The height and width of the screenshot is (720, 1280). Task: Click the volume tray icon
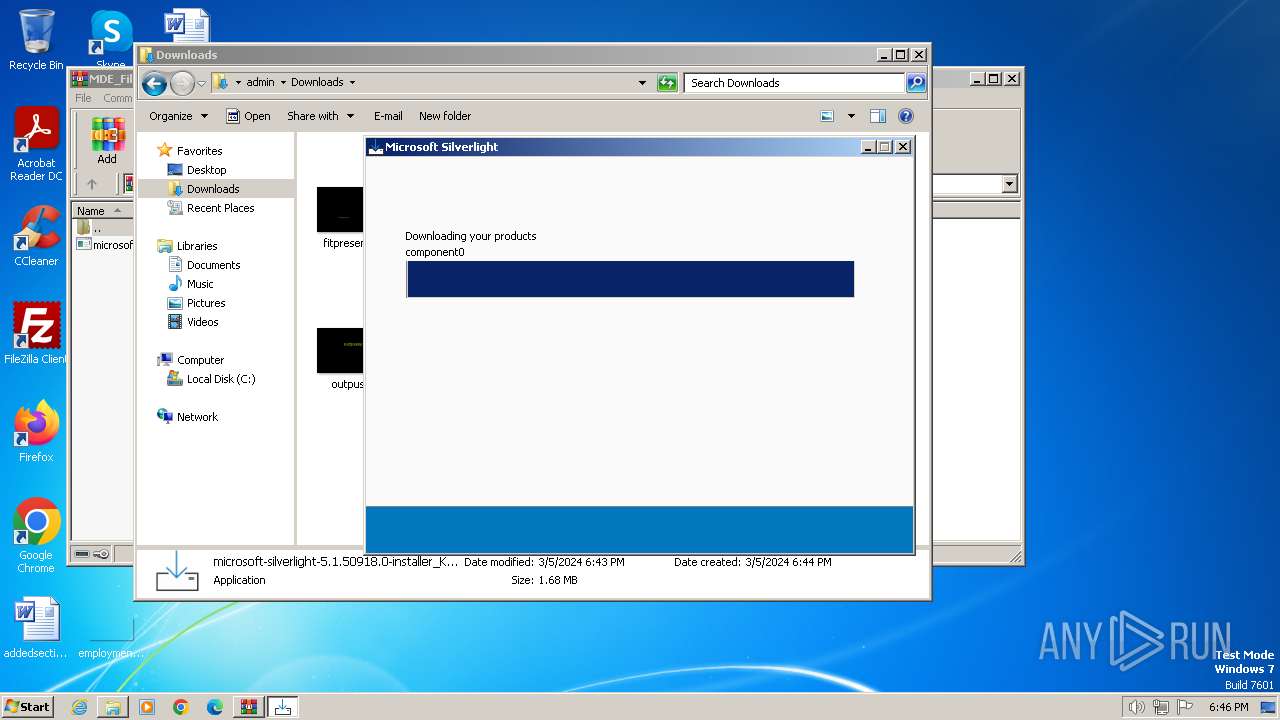(x=1136, y=707)
